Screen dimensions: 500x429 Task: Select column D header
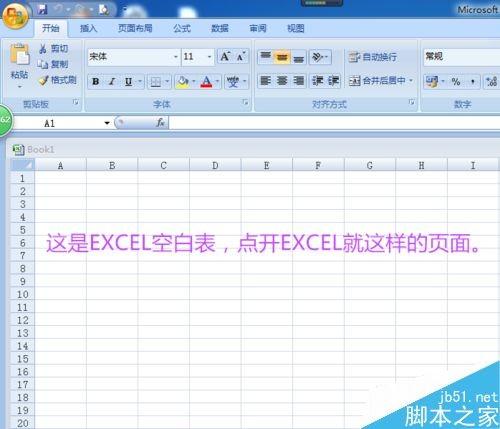tap(215, 165)
